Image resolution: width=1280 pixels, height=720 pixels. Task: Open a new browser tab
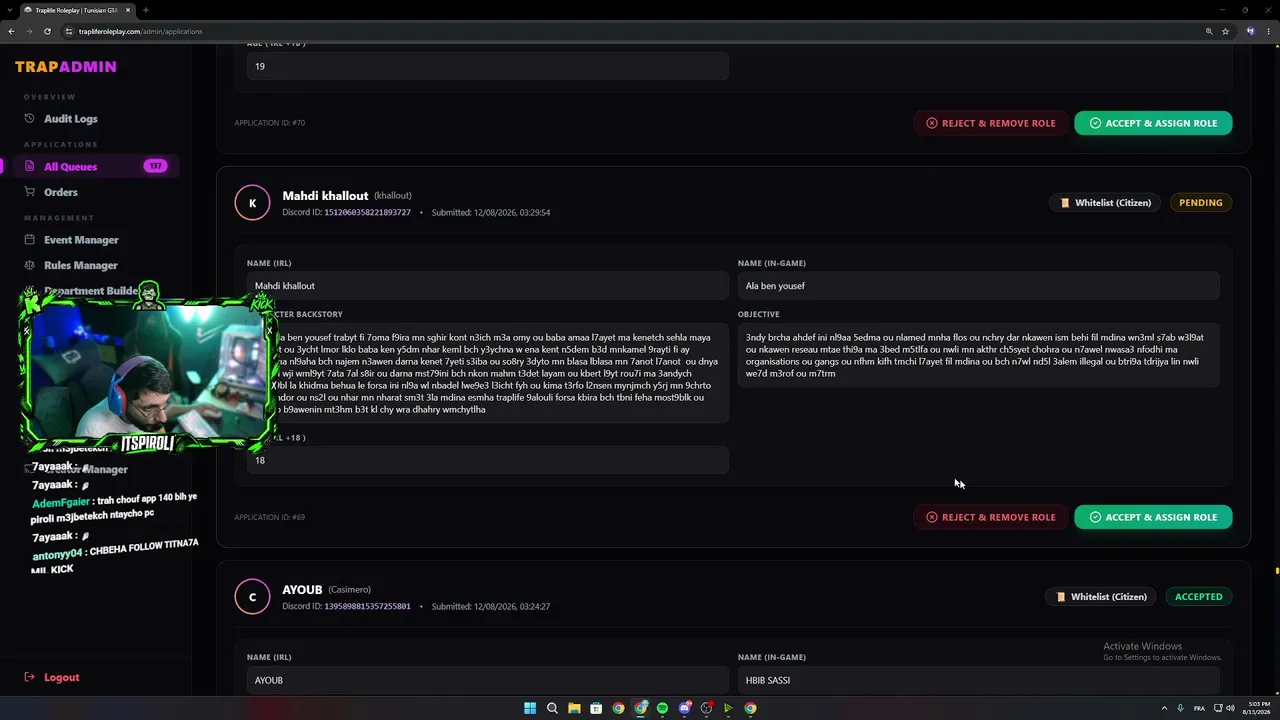click(x=146, y=10)
